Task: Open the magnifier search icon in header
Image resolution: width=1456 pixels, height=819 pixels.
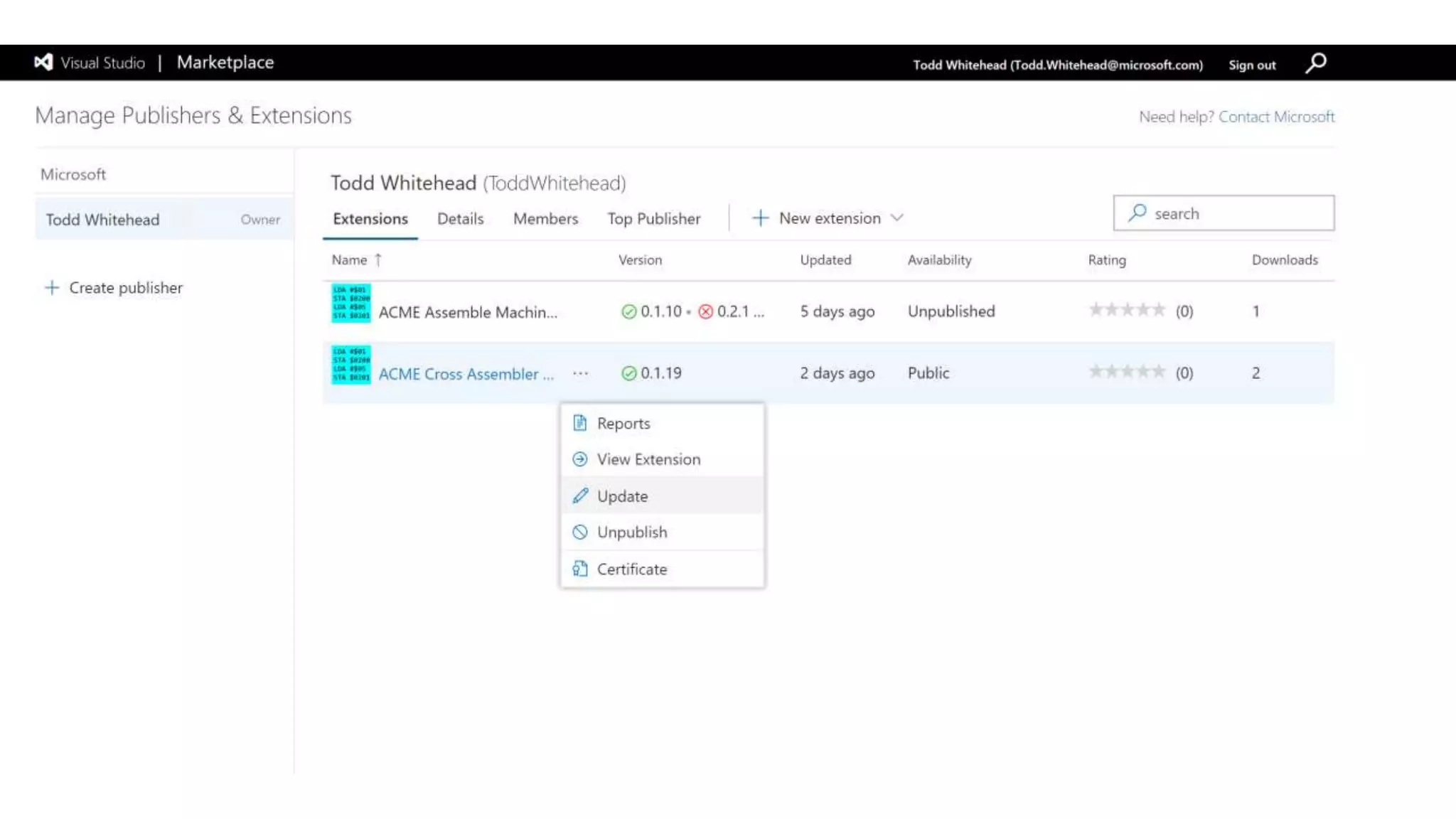Action: [1316, 63]
